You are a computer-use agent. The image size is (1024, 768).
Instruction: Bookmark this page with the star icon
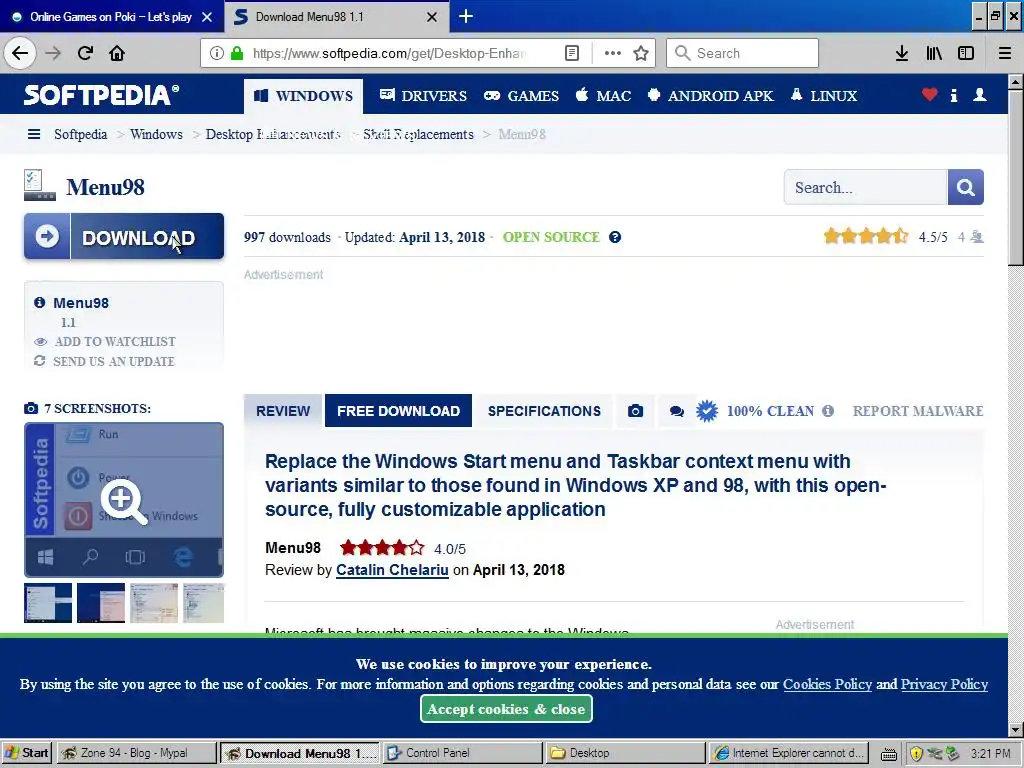[641, 53]
